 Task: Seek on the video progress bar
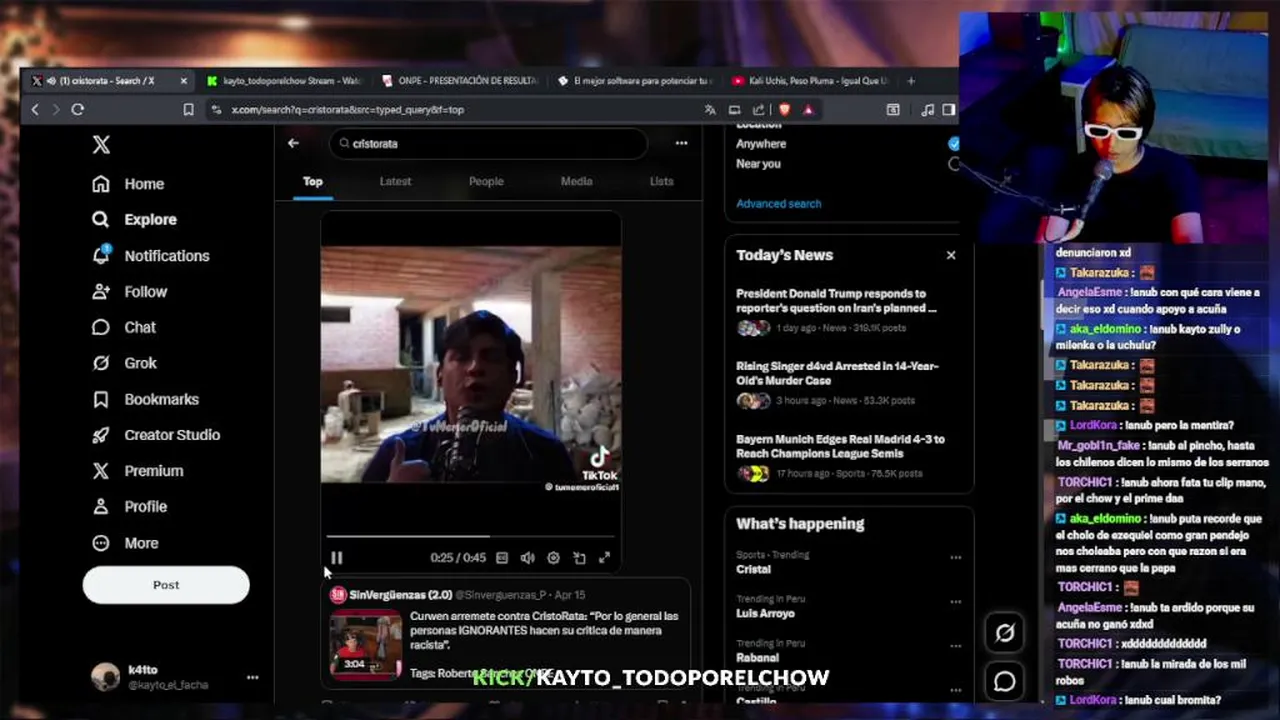470,537
